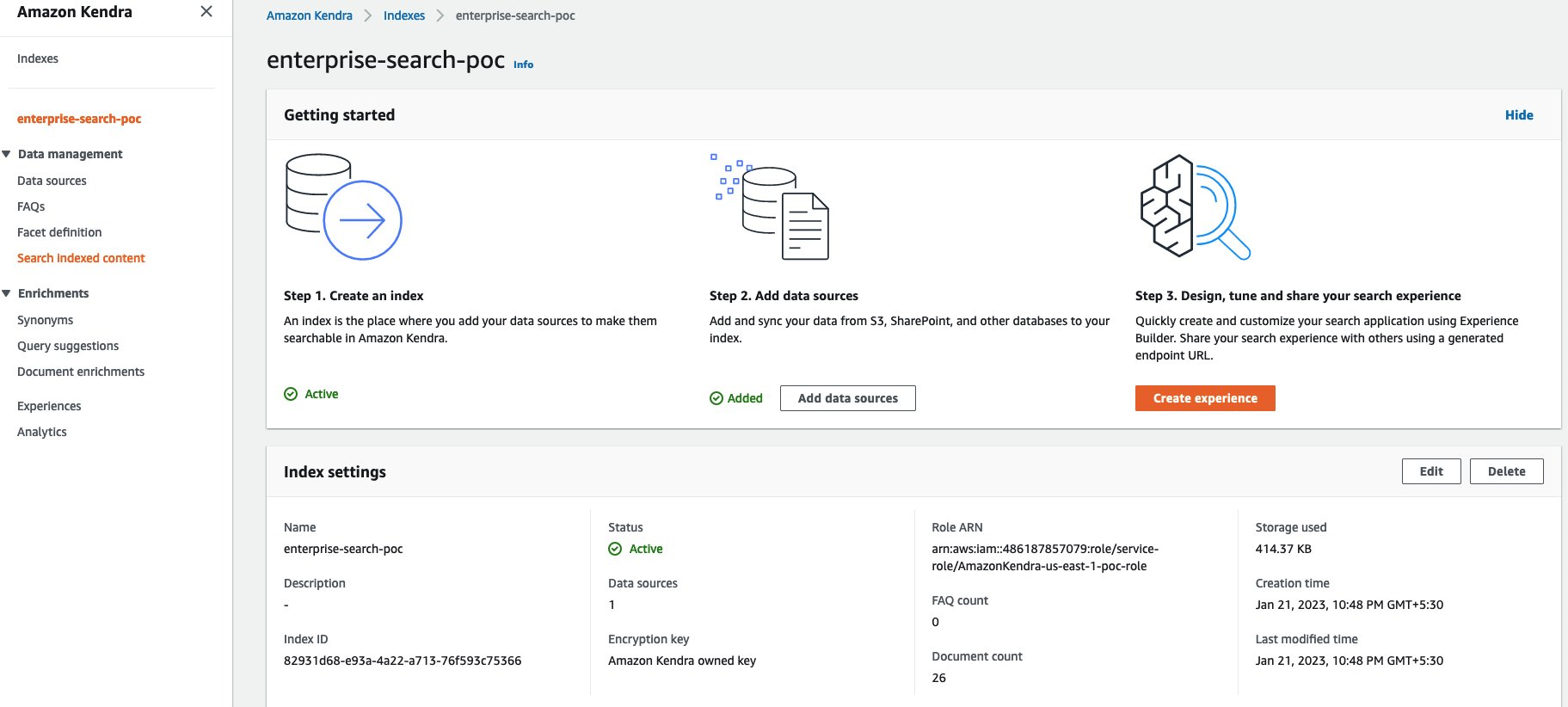Click the Index ID value 82931d68-e93a-4a22-a713-76f593c75366
This screenshot has width=1568, height=707.
(403, 661)
